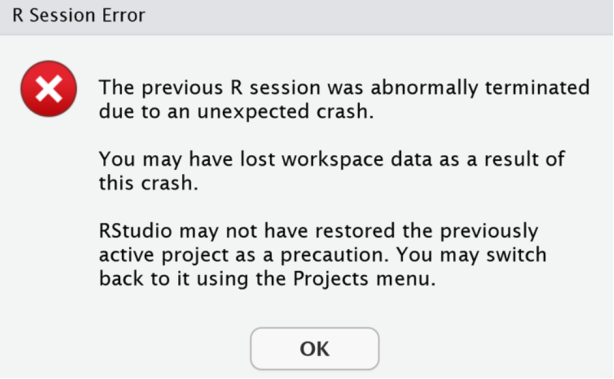Click the word 'switch' in the message
Viewport: 614px width, 379px height.
(x=516, y=255)
